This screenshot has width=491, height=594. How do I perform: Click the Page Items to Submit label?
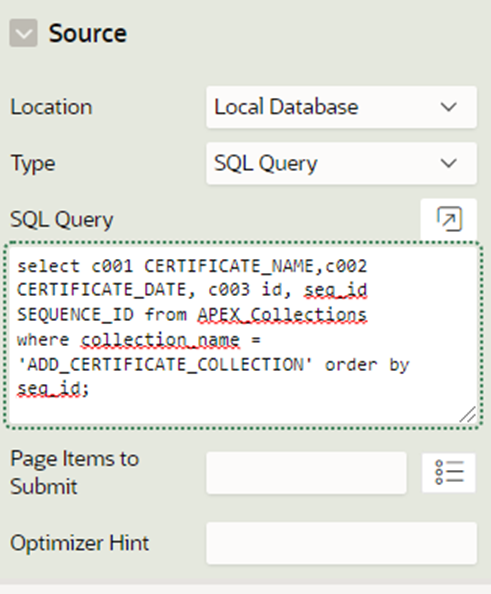click(75, 472)
